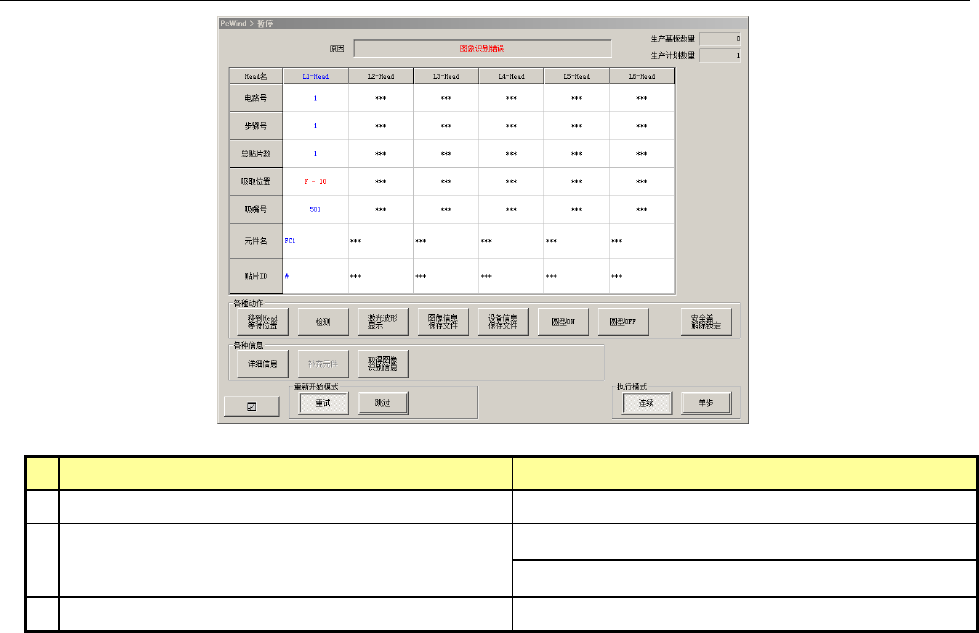Click L1-Head value in 电路号 row
Viewport: 979px width, 633px height.
tap(315, 98)
